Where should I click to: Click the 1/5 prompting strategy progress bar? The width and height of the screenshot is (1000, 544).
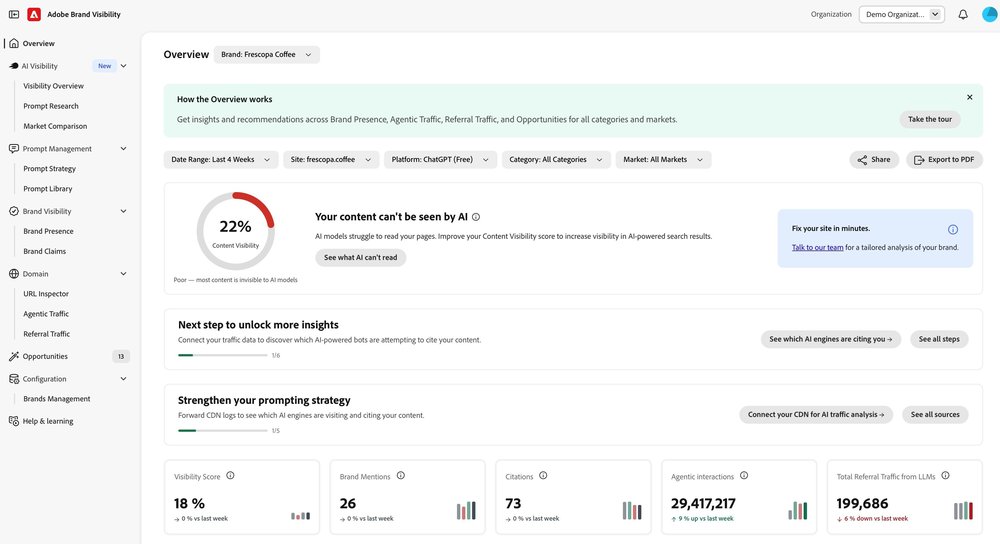[x=223, y=430]
